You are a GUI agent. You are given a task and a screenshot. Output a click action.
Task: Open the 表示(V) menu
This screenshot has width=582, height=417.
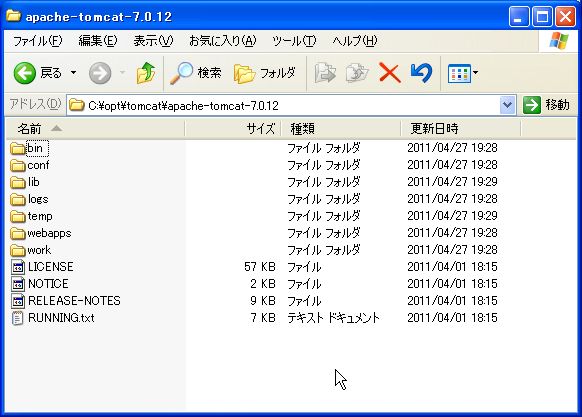click(153, 40)
